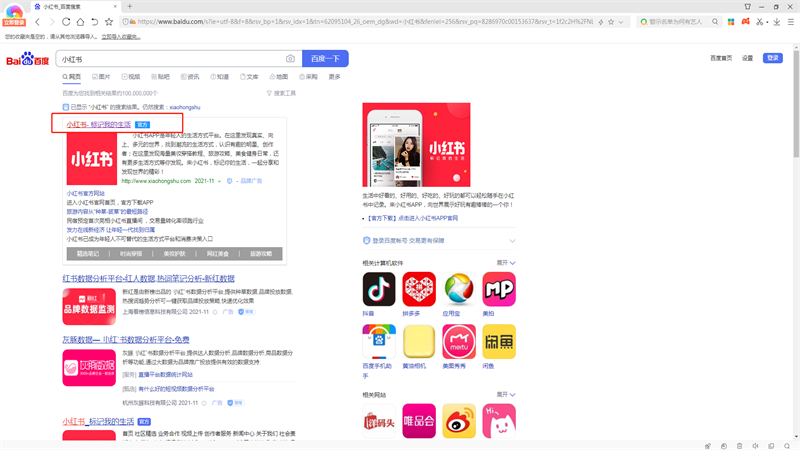
Task: Click the scissors screenshot tool icon
Action: click(x=759, y=22)
